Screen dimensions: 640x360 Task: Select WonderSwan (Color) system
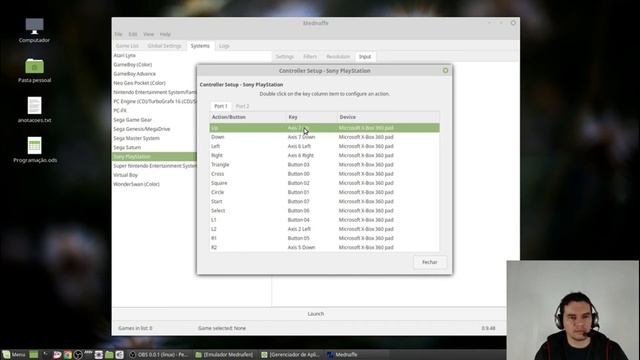click(x=136, y=184)
